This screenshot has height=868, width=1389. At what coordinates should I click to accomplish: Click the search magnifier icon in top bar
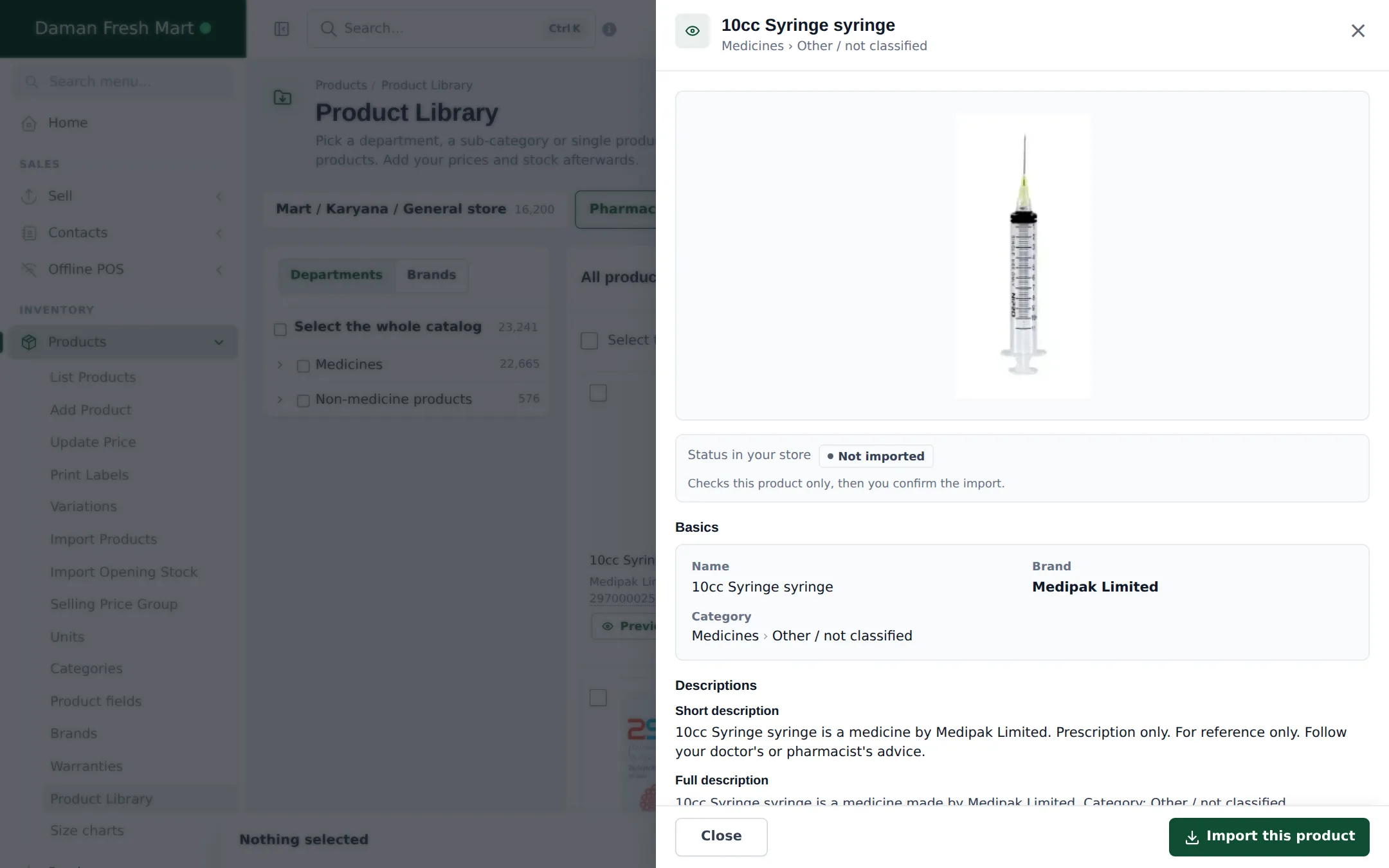pyautogui.click(x=328, y=29)
